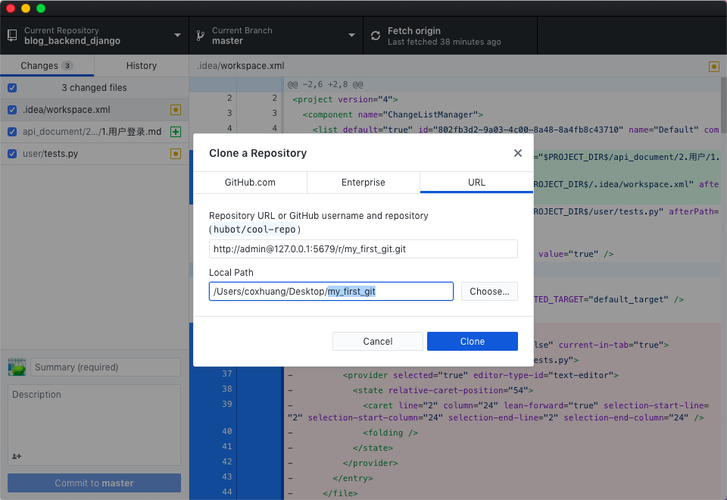This screenshot has height=500, width=727.
Task: Click the Fetch origin button
Action: coord(450,36)
